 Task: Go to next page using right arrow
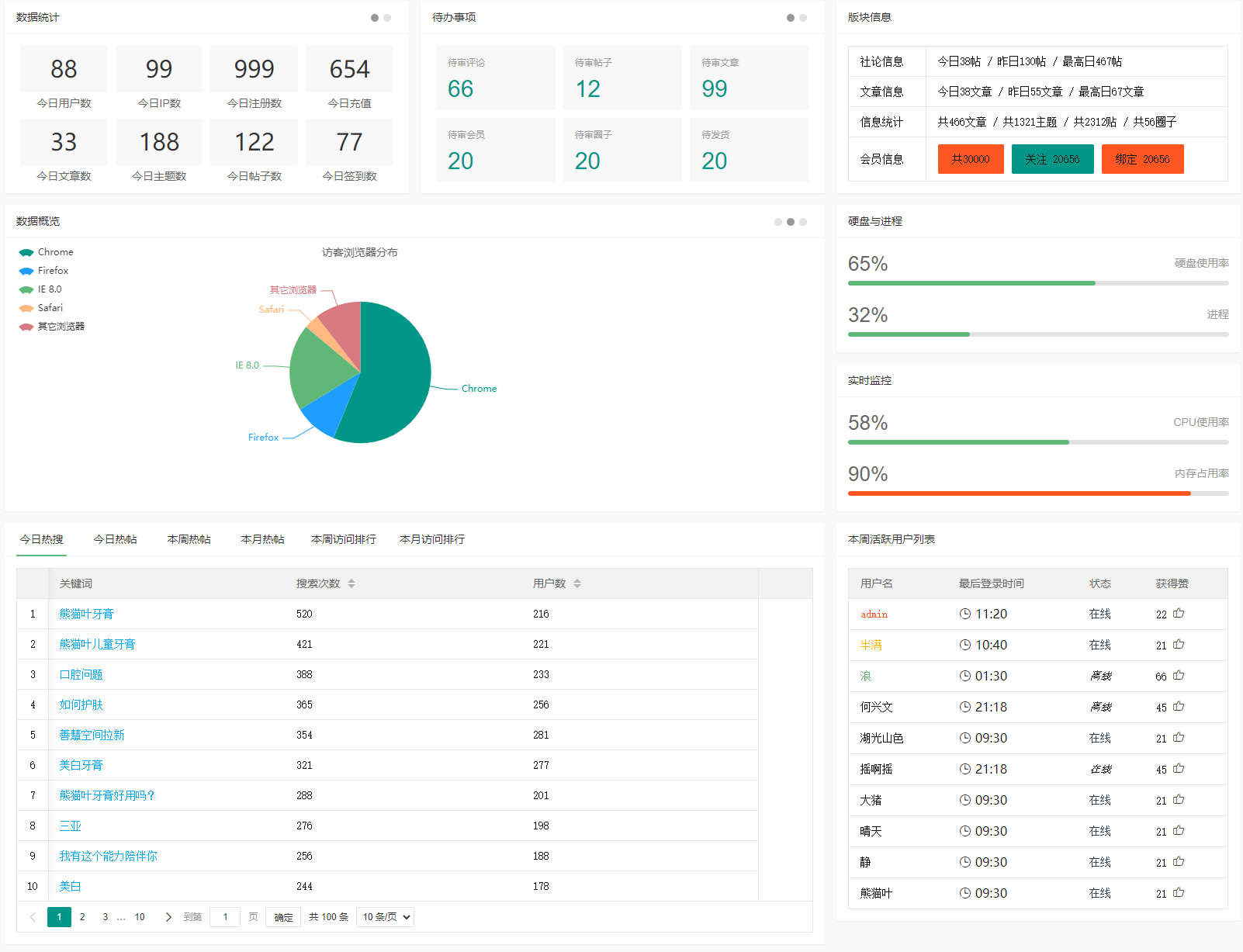point(168,917)
